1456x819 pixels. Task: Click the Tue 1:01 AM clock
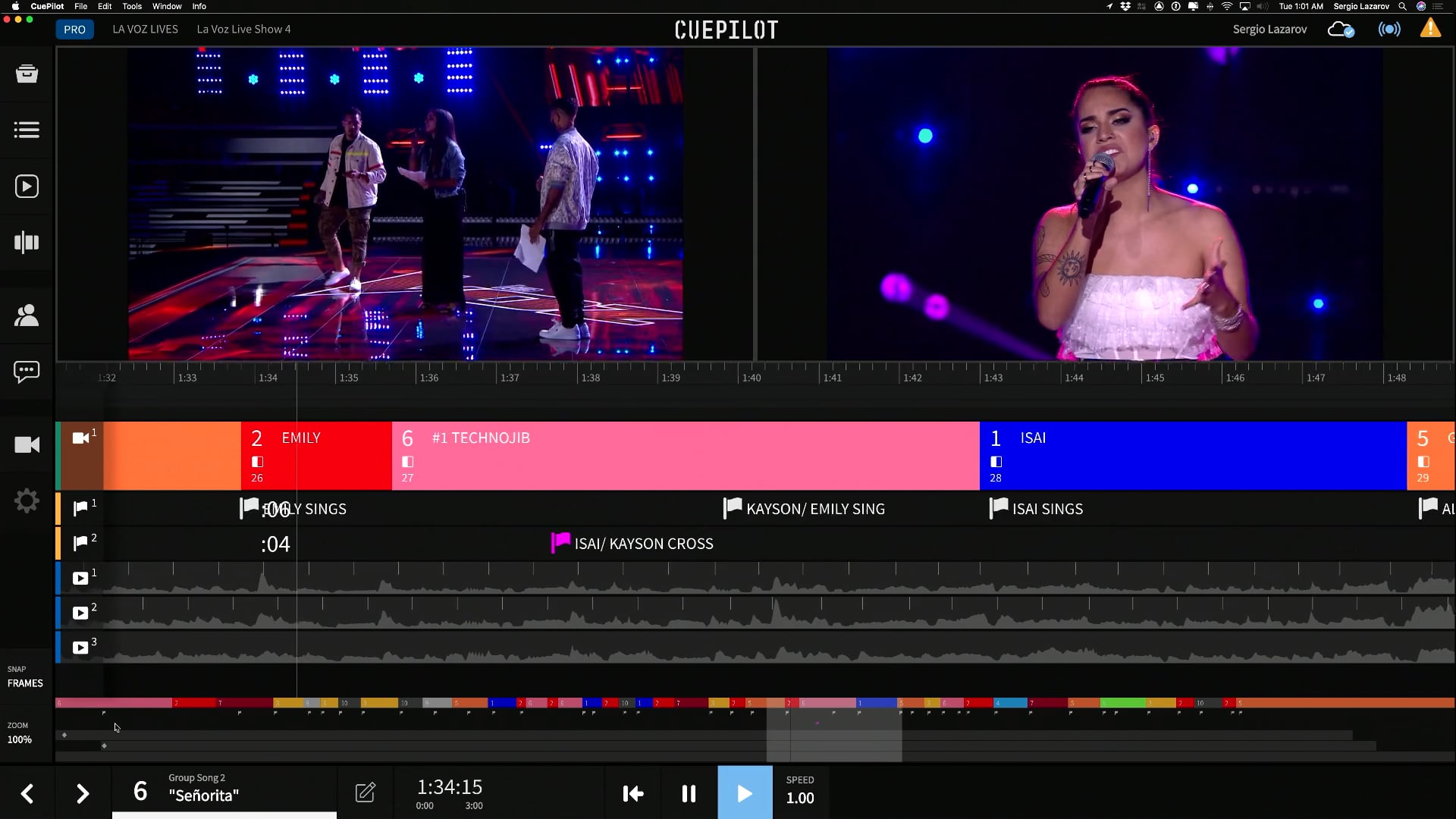coord(1301,6)
